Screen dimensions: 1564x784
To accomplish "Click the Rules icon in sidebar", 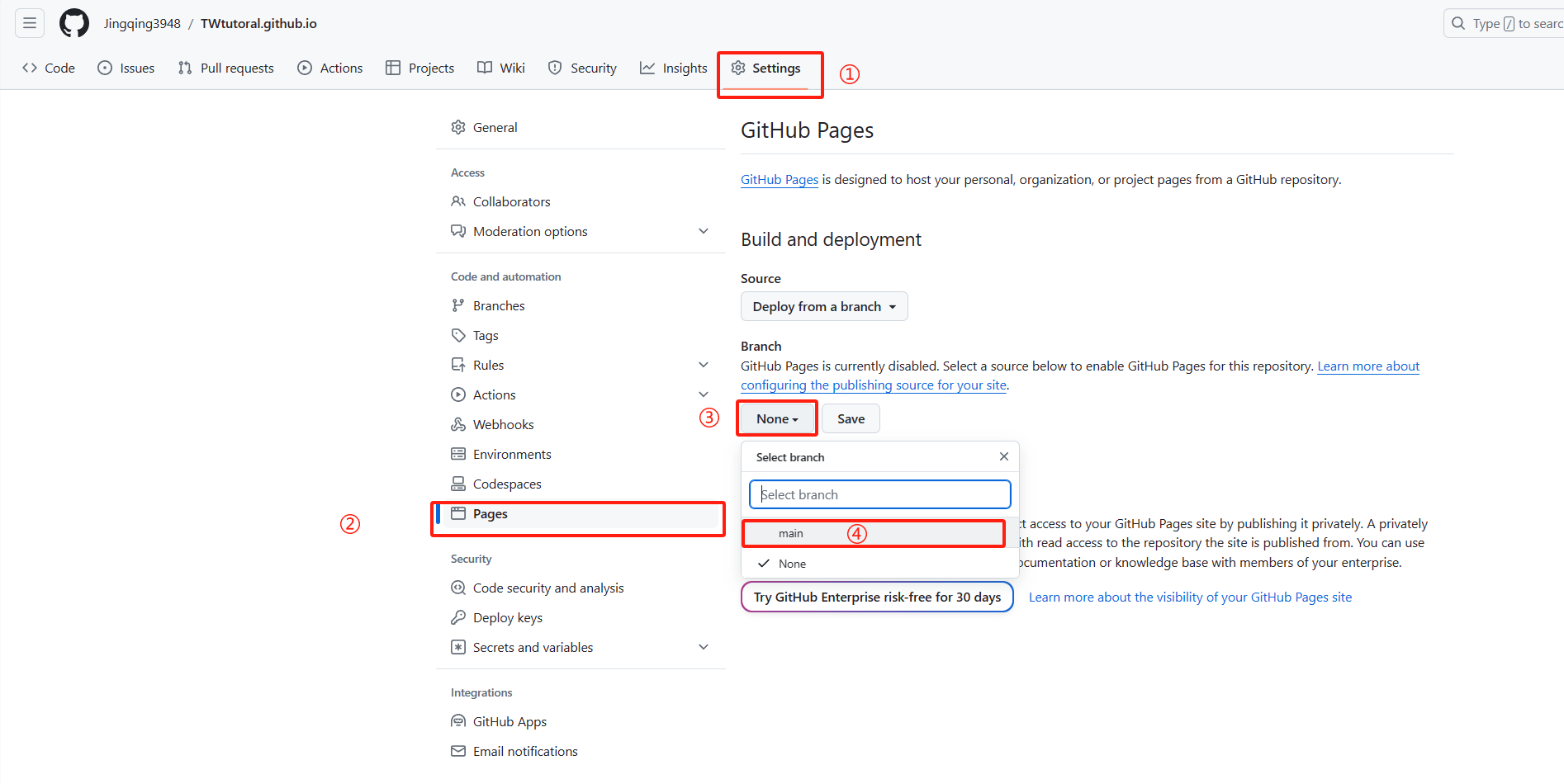I will pyautogui.click(x=458, y=365).
